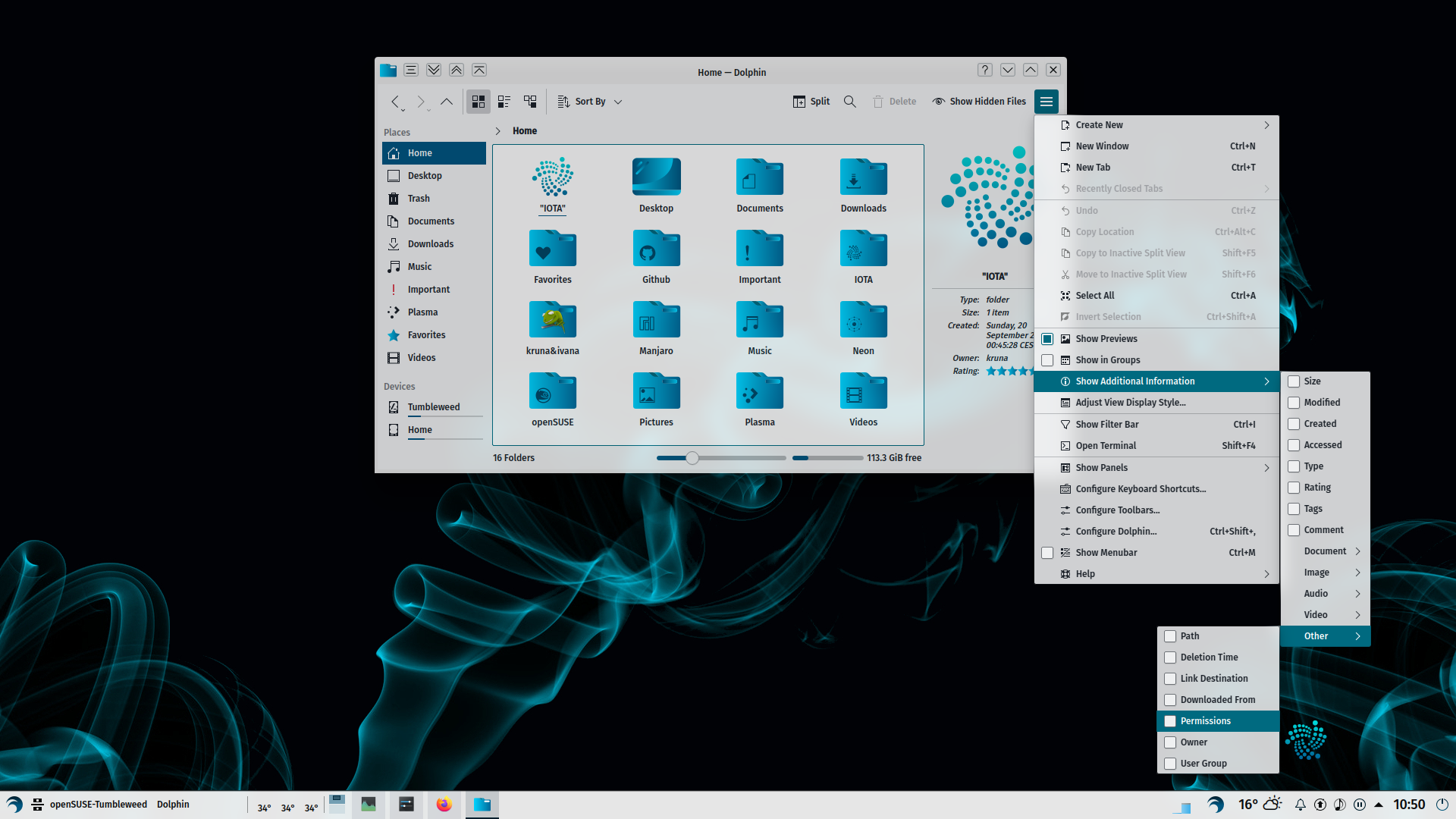Open the Pictures folder
The image size is (1456, 819).
(x=656, y=391)
